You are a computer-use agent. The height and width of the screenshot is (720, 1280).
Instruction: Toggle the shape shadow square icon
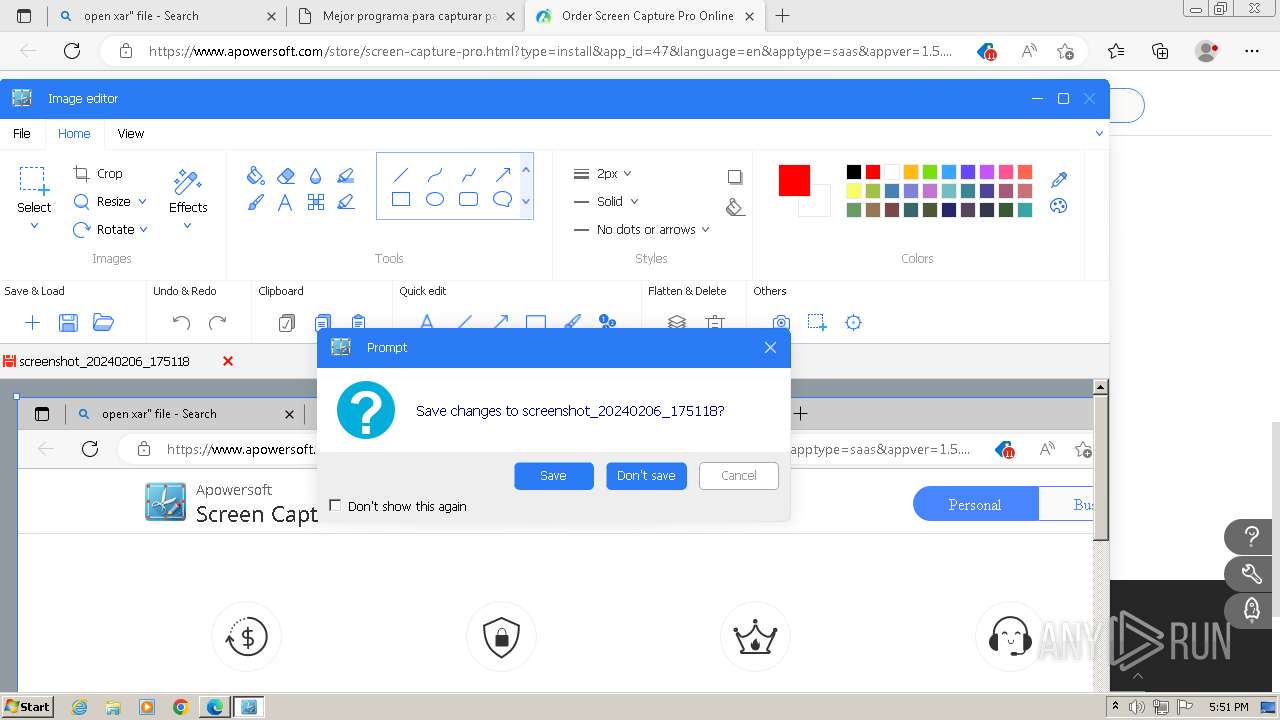pyautogui.click(x=735, y=177)
